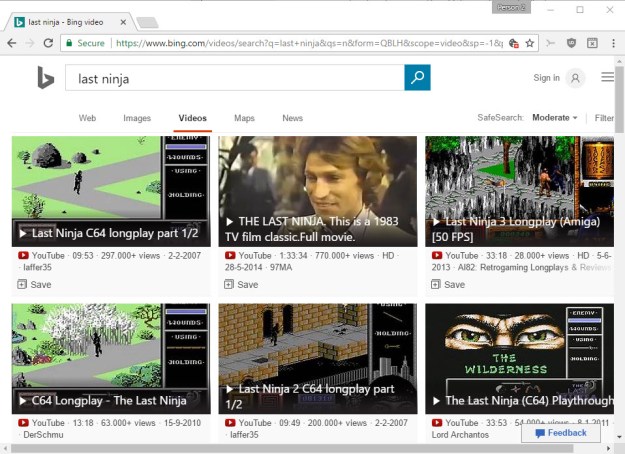Switch to the Web tab
This screenshot has height=454, width=625.
87,118
